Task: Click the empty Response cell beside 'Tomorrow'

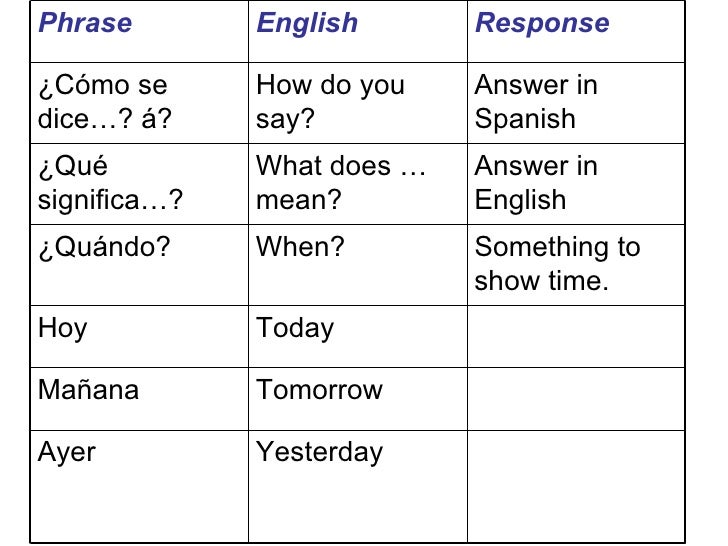Action: point(576,398)
